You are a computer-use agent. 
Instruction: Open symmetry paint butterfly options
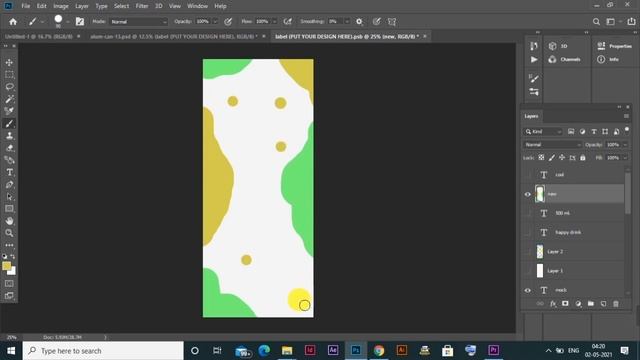[392, 22]
